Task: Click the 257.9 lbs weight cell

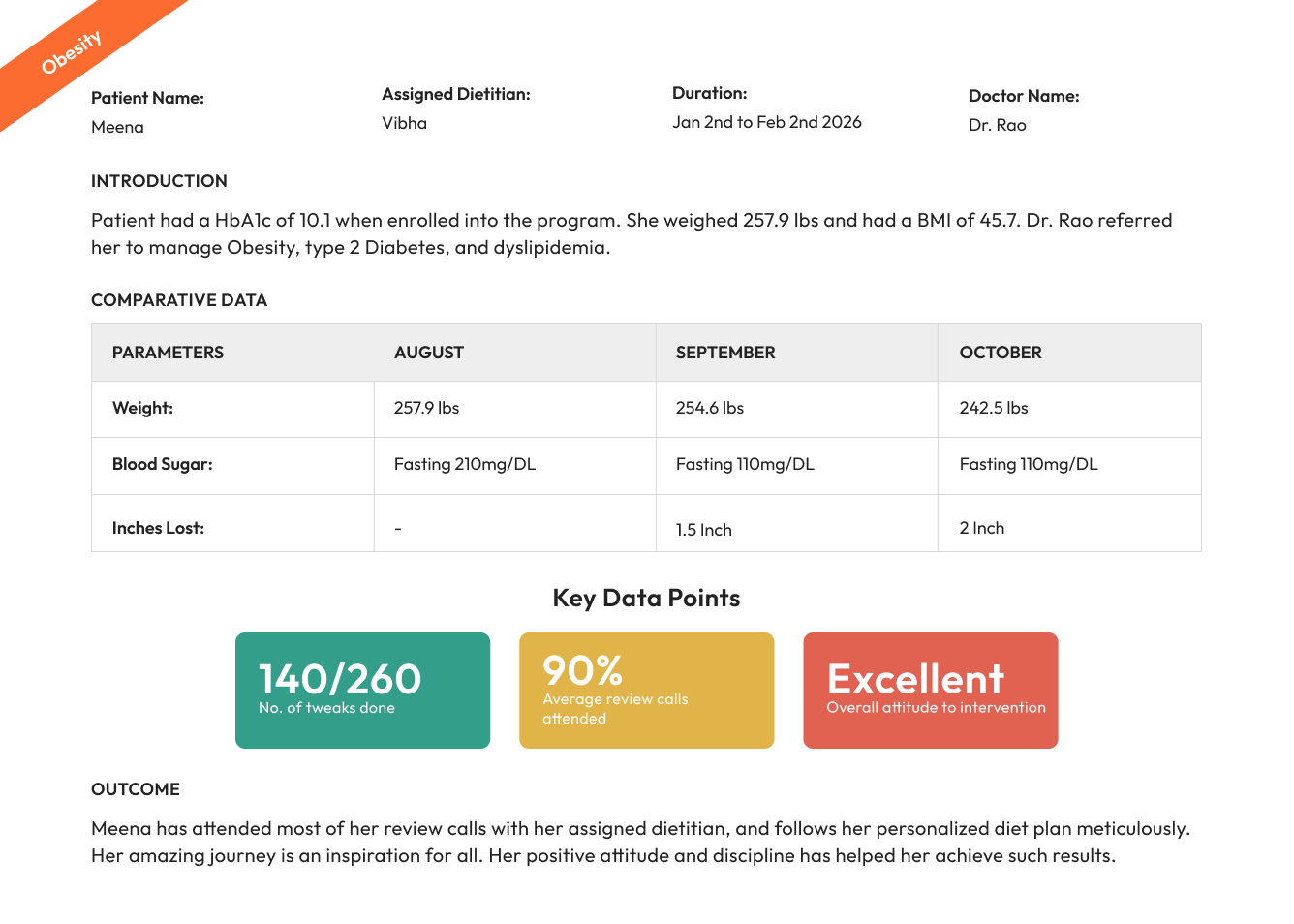Action: (515, 409)
